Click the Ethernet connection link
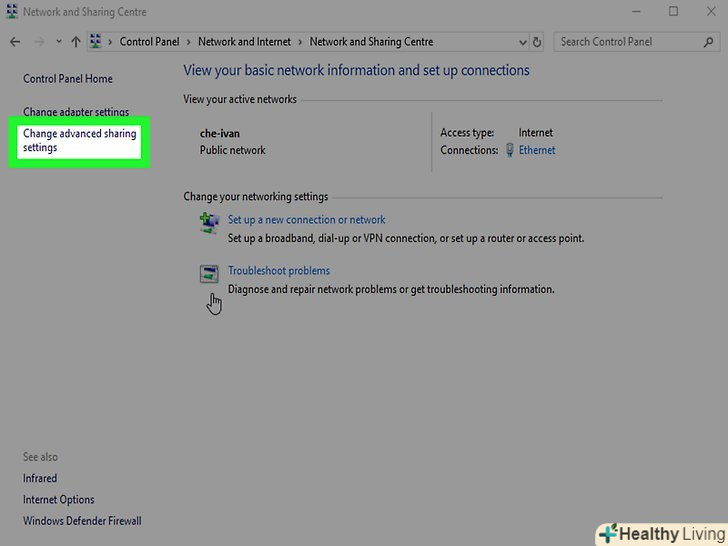728x546 pixels. [x=537, y=150]
